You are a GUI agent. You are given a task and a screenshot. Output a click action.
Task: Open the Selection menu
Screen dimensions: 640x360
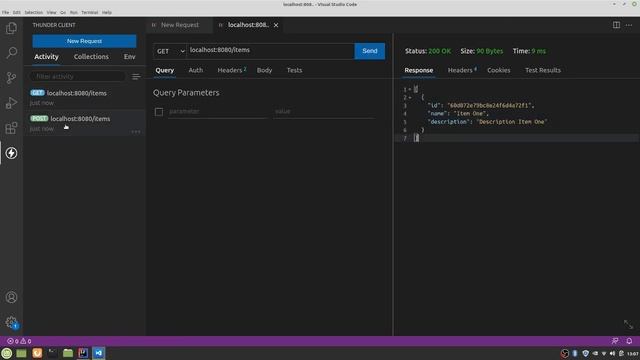click(33, 13)
